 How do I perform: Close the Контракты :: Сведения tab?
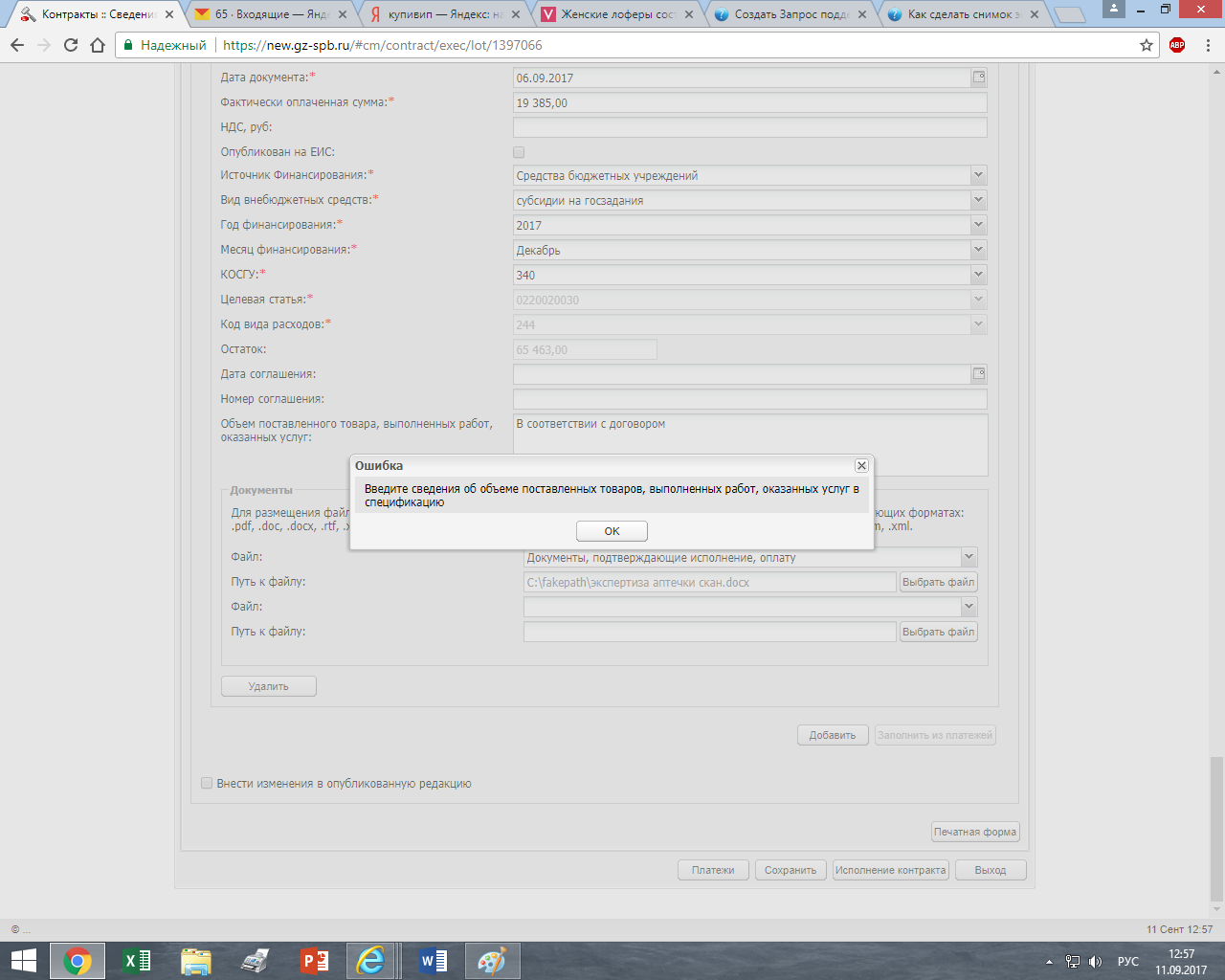[169, 14]
